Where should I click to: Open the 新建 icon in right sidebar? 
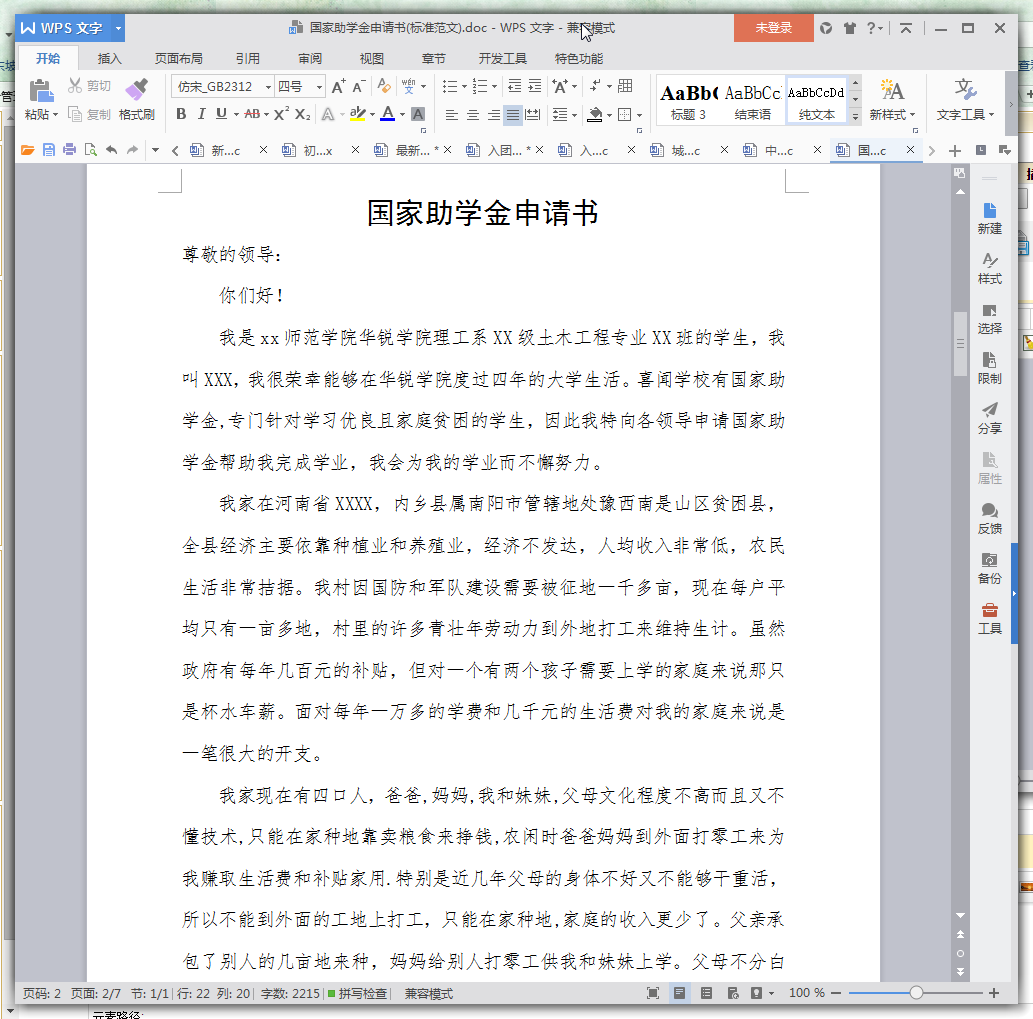(x=990, y=210)
